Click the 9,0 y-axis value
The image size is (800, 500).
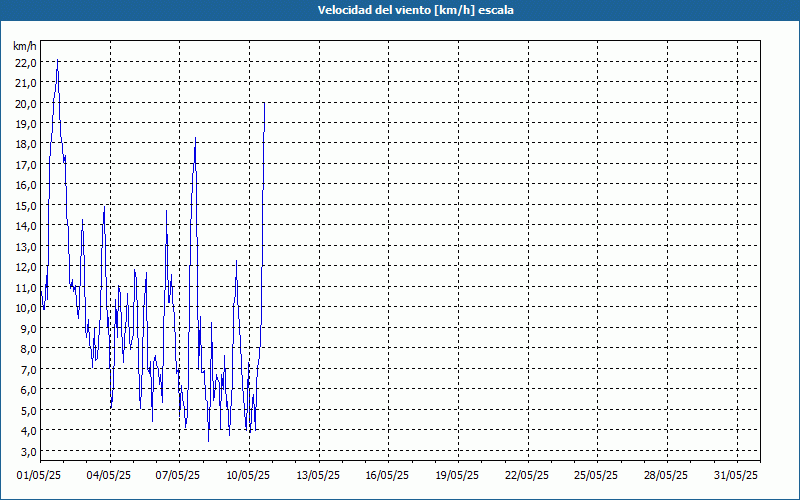[28, 328]
